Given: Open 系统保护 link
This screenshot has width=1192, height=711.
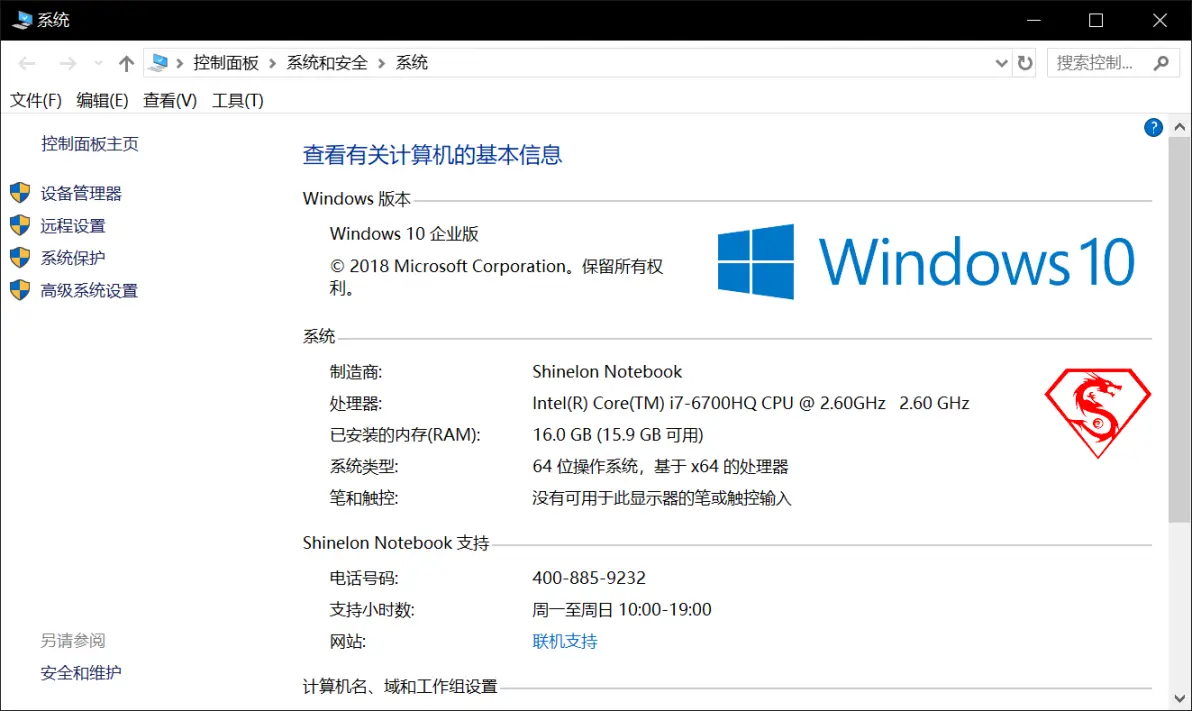Looking at the screenshot, I should (x=73, y=258).
